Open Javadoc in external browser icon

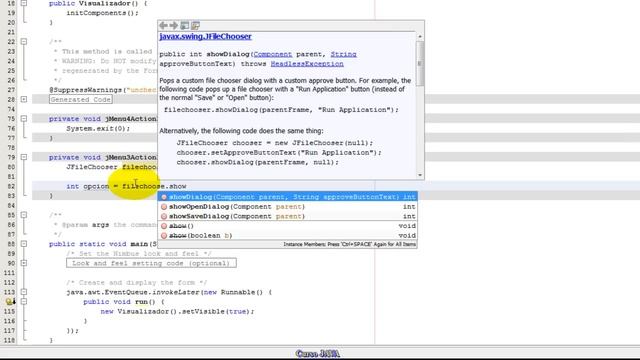click(x=185, y=25)
